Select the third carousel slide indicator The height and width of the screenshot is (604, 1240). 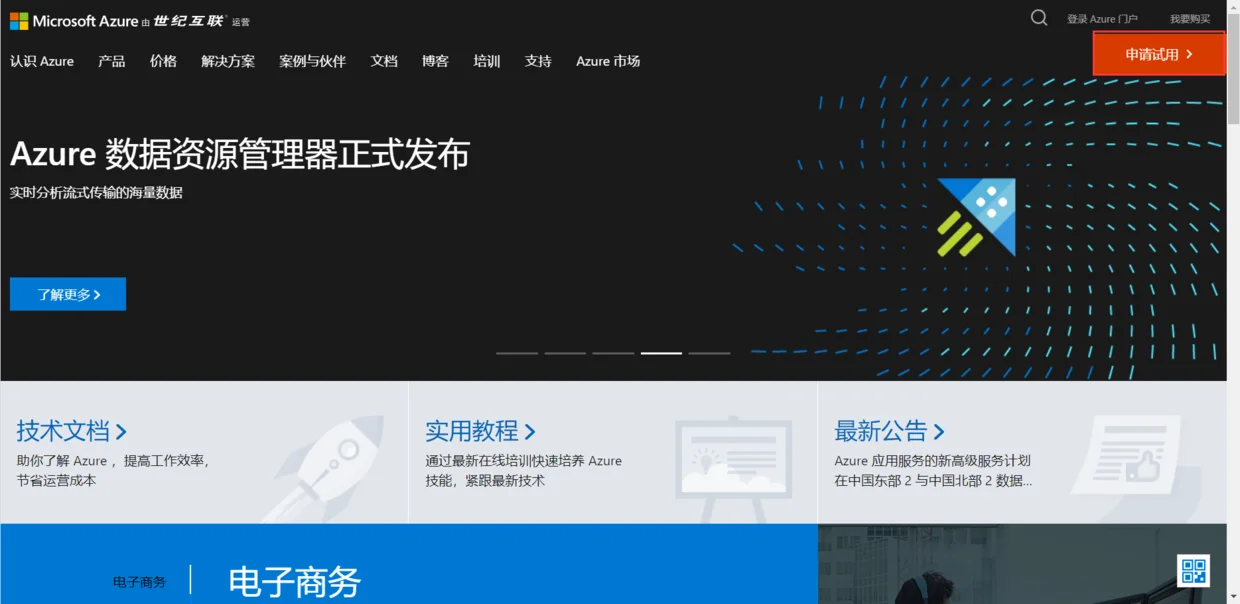pos(613,353)
